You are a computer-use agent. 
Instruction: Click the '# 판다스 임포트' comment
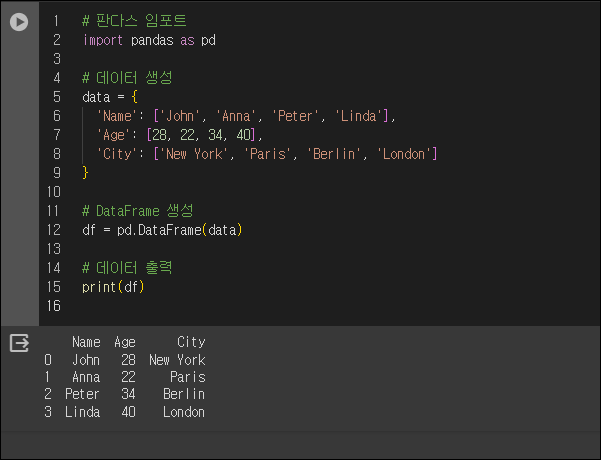pos(134,21)
